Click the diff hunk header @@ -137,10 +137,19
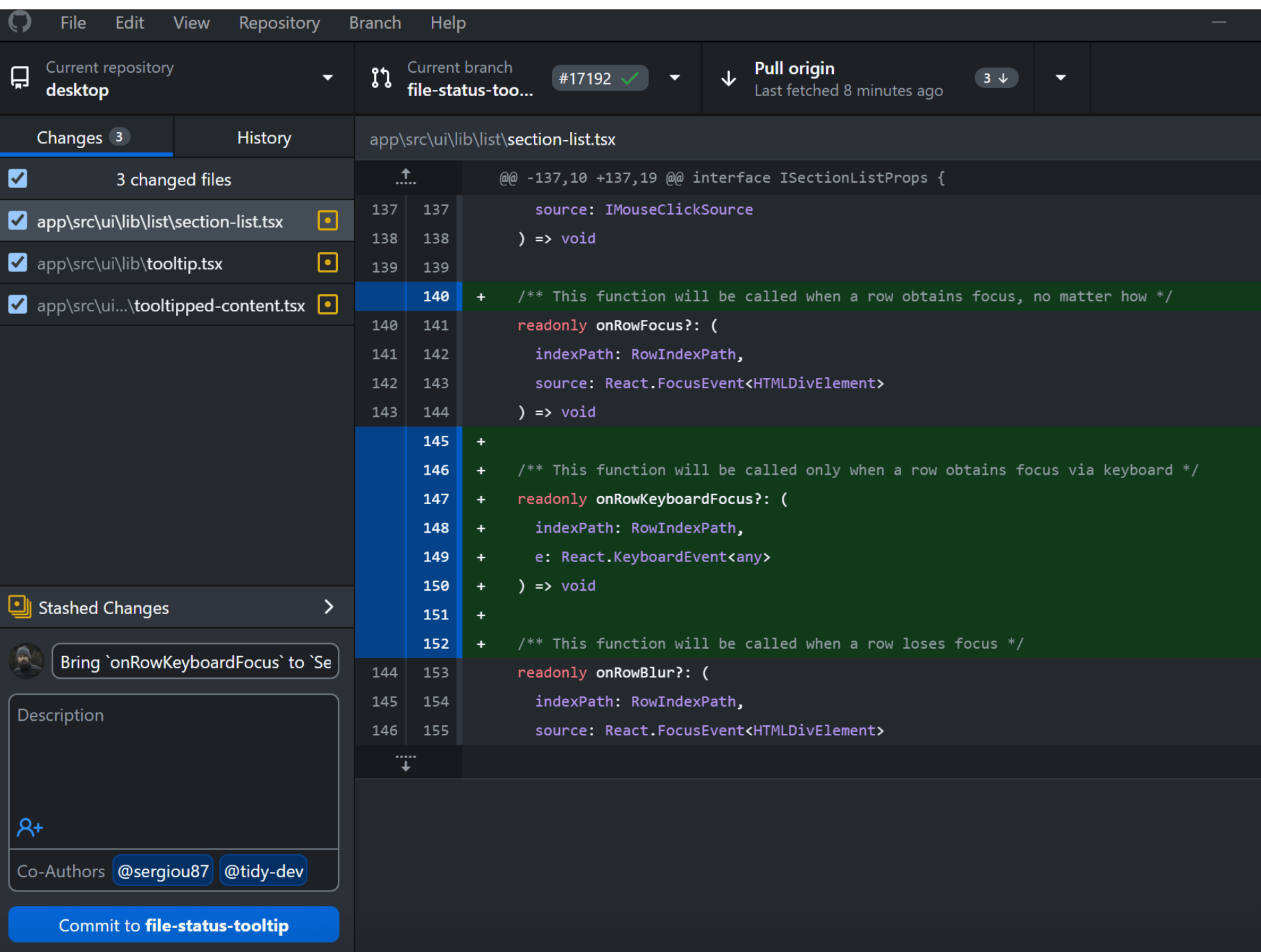 (x=722, y=177)
